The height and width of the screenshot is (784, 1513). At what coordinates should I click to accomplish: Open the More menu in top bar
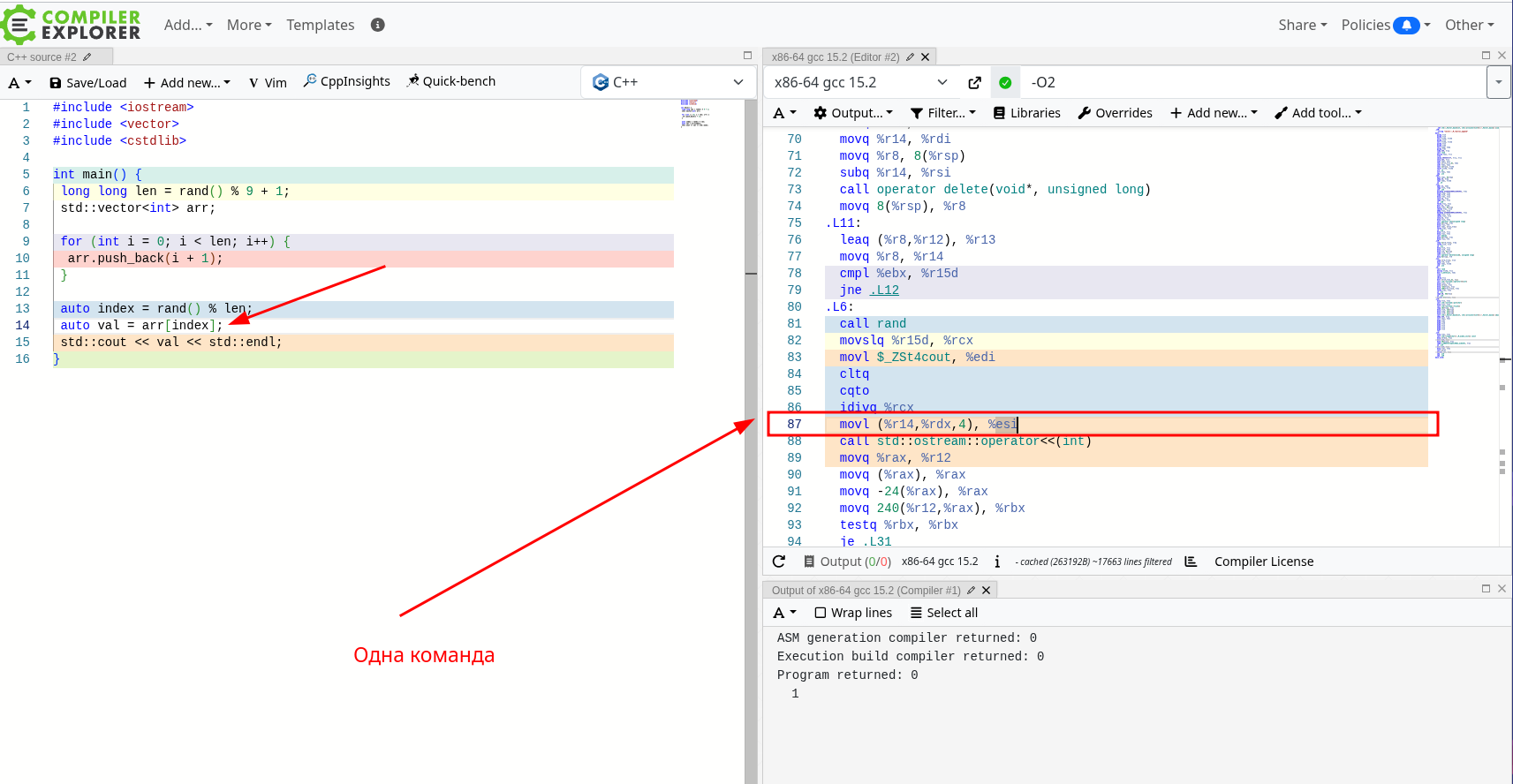pyautogui.click(x=249, y=25)
